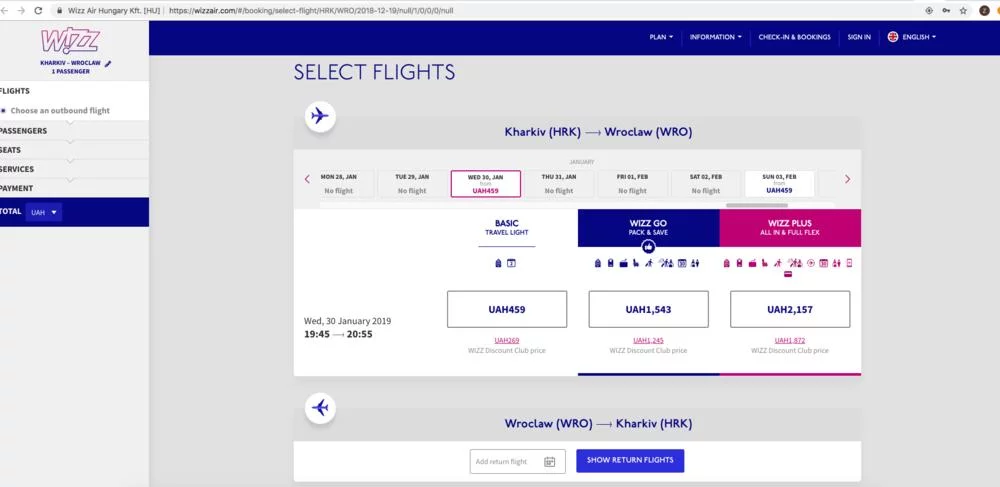Open the Information menu

pos(715,37)
